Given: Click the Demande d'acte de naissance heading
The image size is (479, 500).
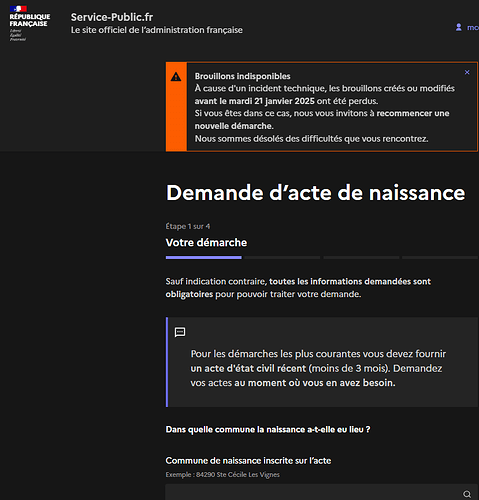Looking at the screenshot, I should 315,193.
